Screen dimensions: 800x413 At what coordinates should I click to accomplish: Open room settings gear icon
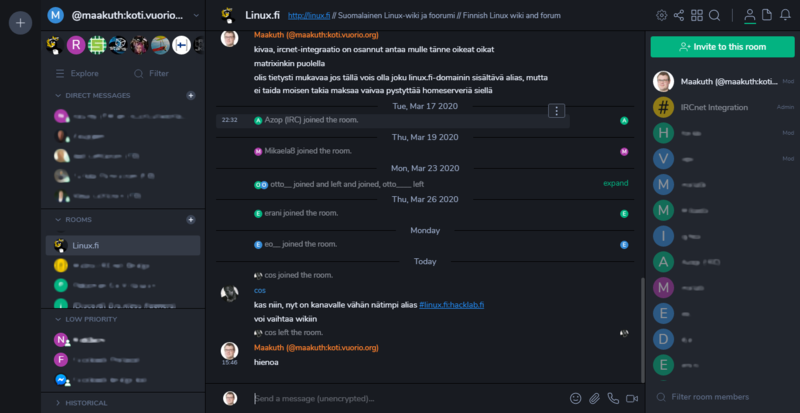661,15
